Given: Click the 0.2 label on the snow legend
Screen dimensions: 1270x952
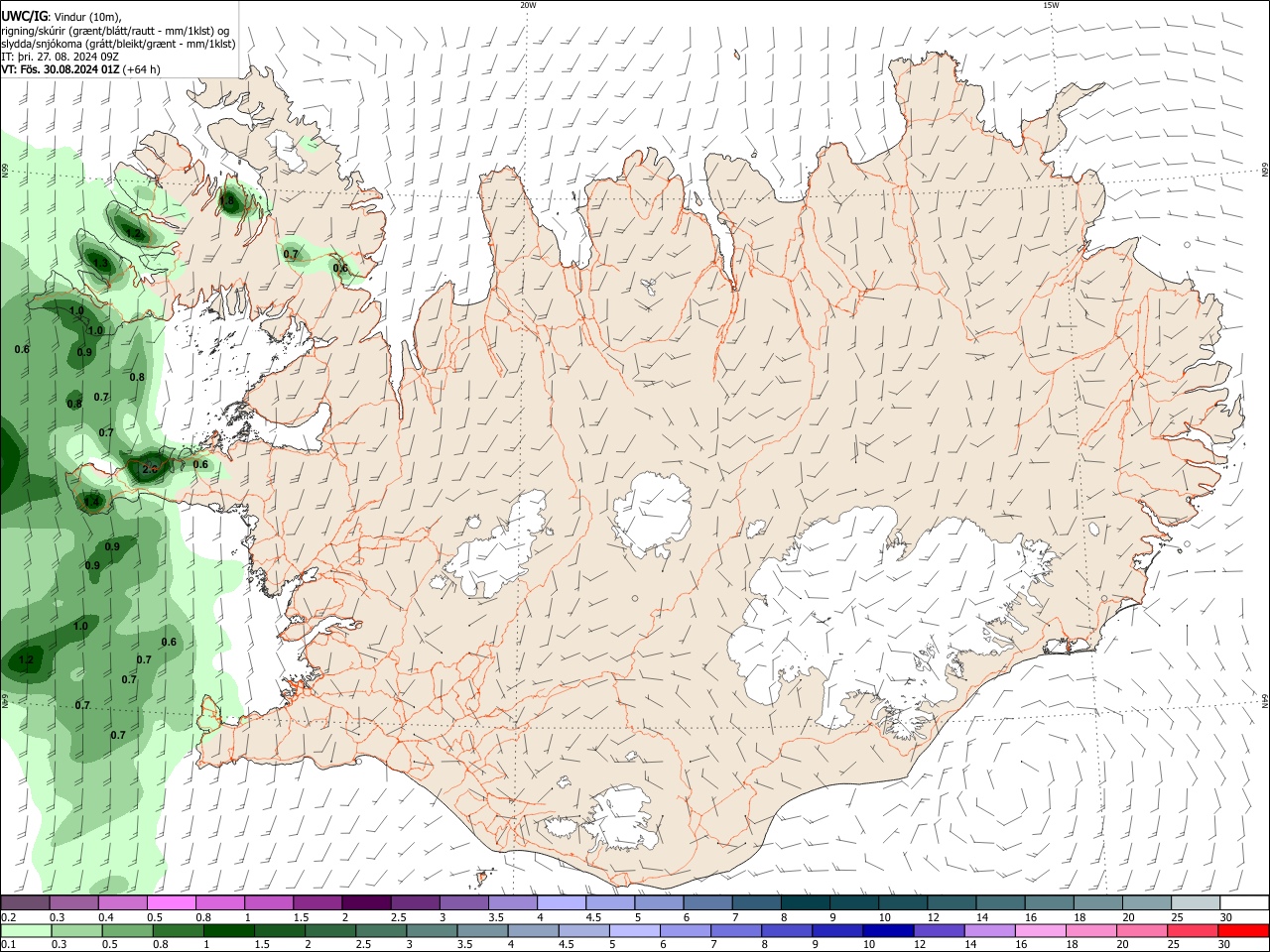Looking at the screenshot, I should coord(8,917).
